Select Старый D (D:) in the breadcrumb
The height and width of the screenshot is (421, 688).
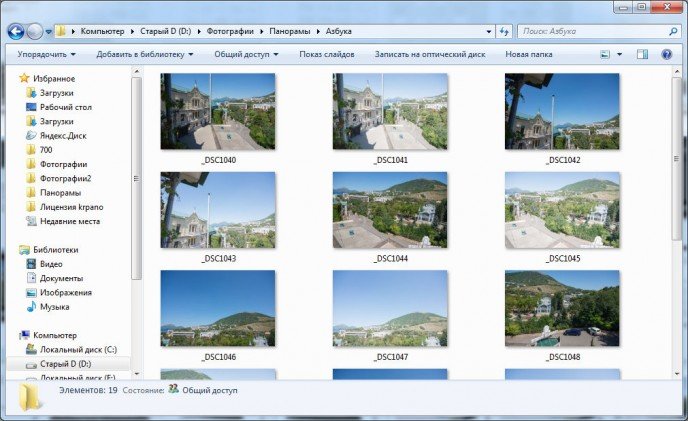[165, 31]
